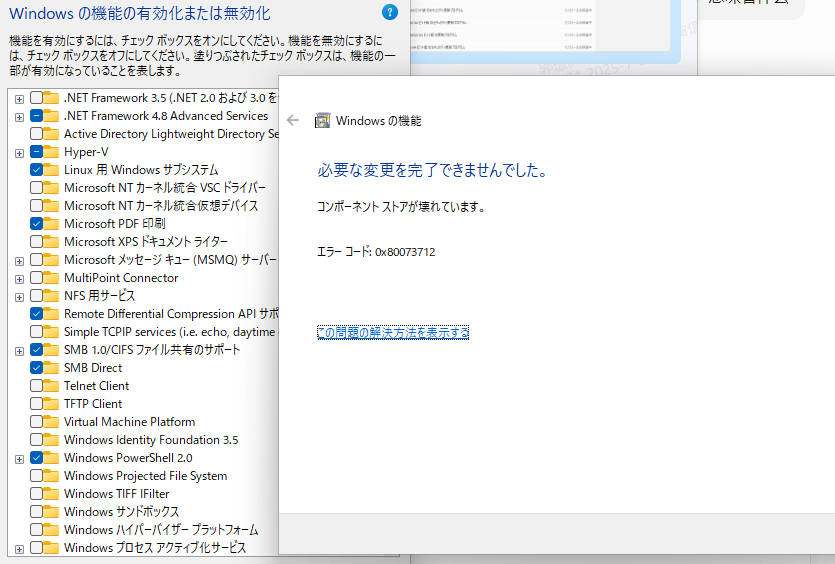Select Microsoft NT カーネル統合仮想デバイス row
This screenshot has height=564, width=835.
point(161,206)
